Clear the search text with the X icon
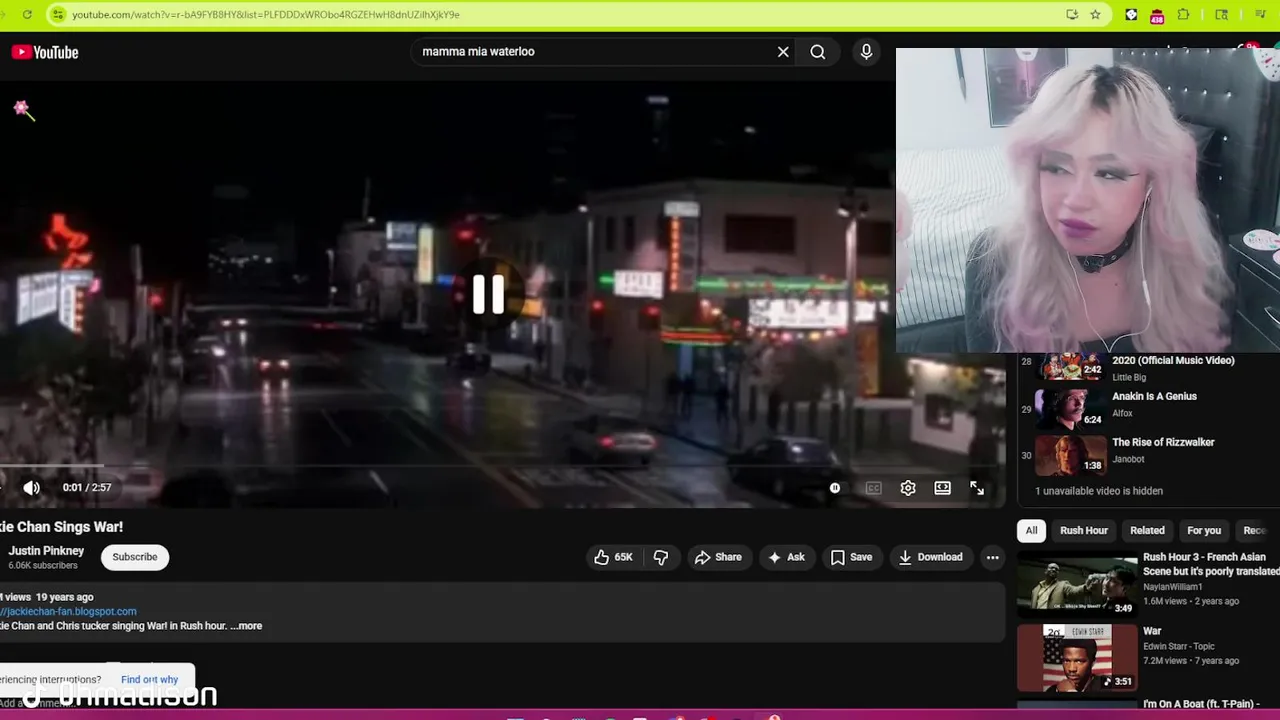The height and width of the screenshot is (720, 1280). (x=783, y=52)
